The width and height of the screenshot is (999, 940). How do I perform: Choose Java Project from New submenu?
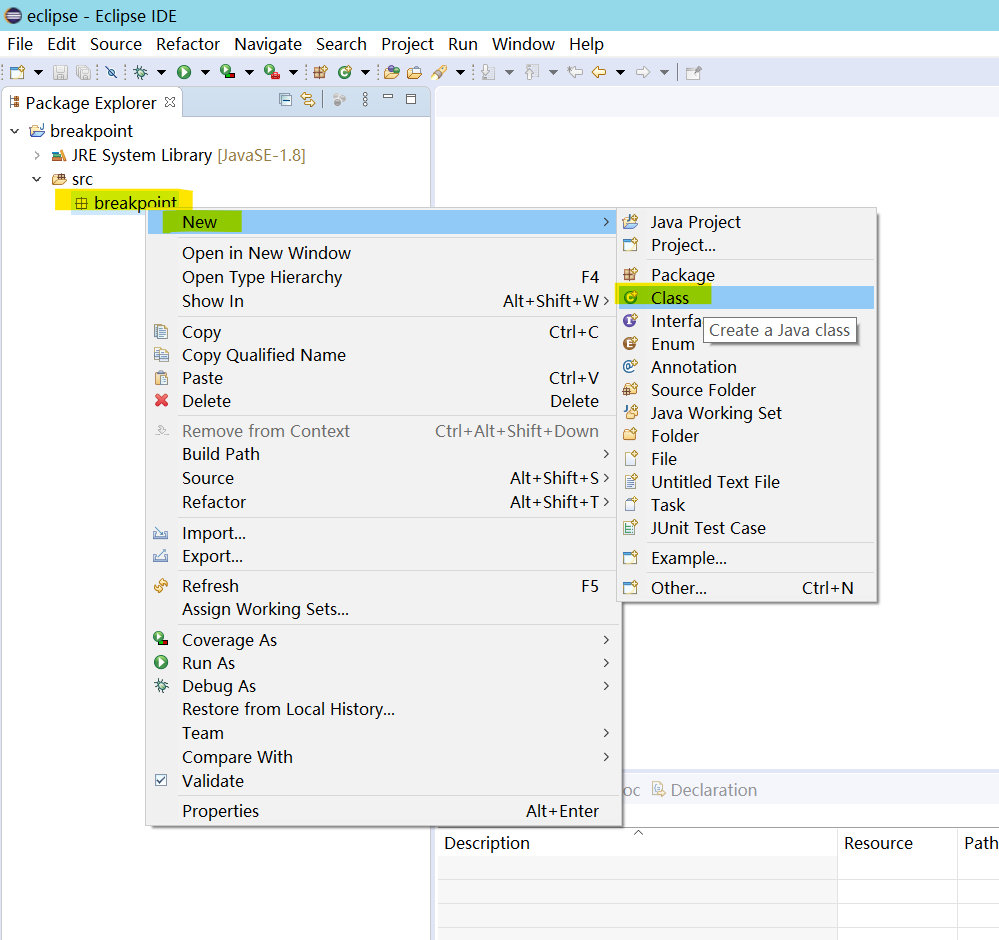(746, 222)
